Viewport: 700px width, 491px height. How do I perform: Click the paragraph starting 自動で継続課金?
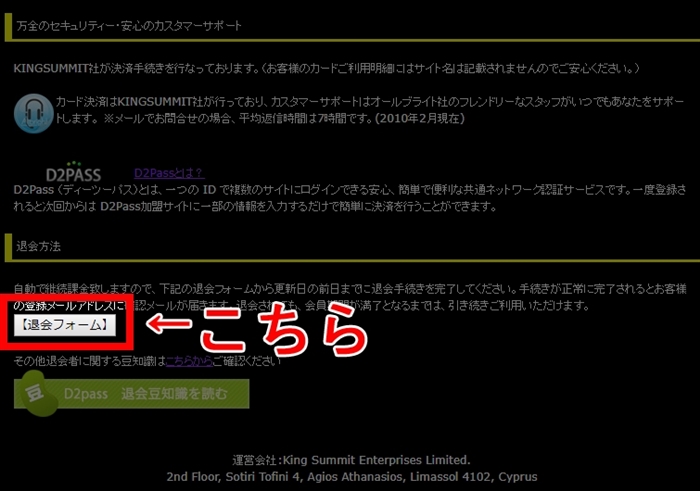click(350, 297)
